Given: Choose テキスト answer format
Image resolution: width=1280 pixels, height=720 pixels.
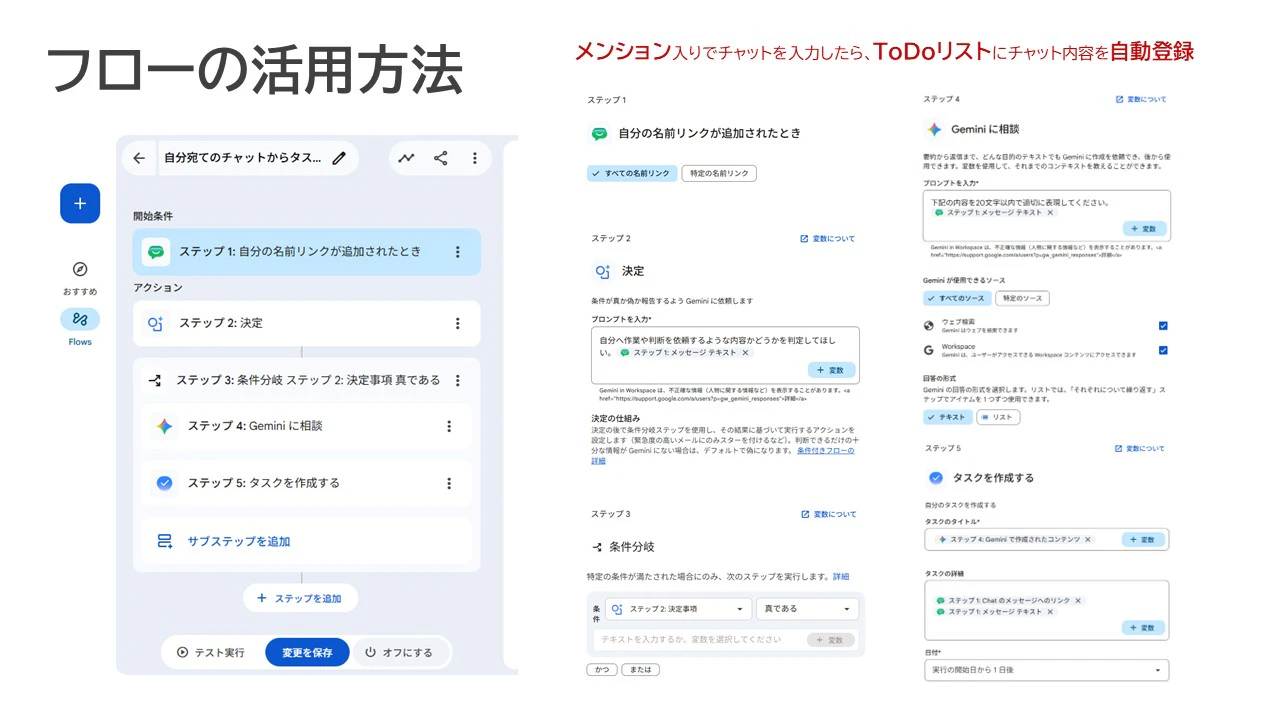Looking at the screenshot, I should click(x=948, y=417).
